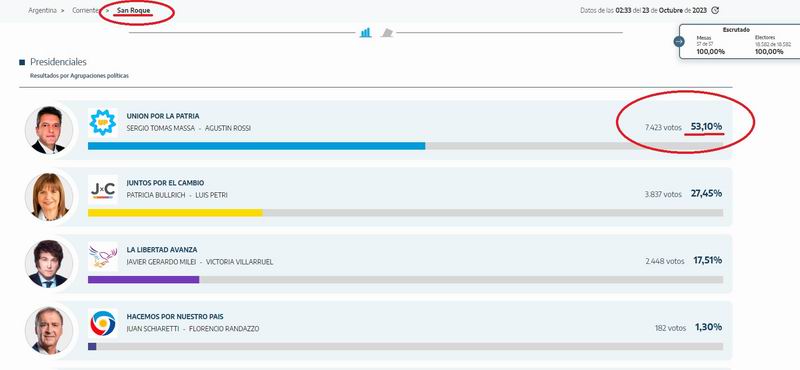The width and height of the screenshot is (800, 370).
Task: Click the '2.448 votos' count
Action: (x=665, y=261)
